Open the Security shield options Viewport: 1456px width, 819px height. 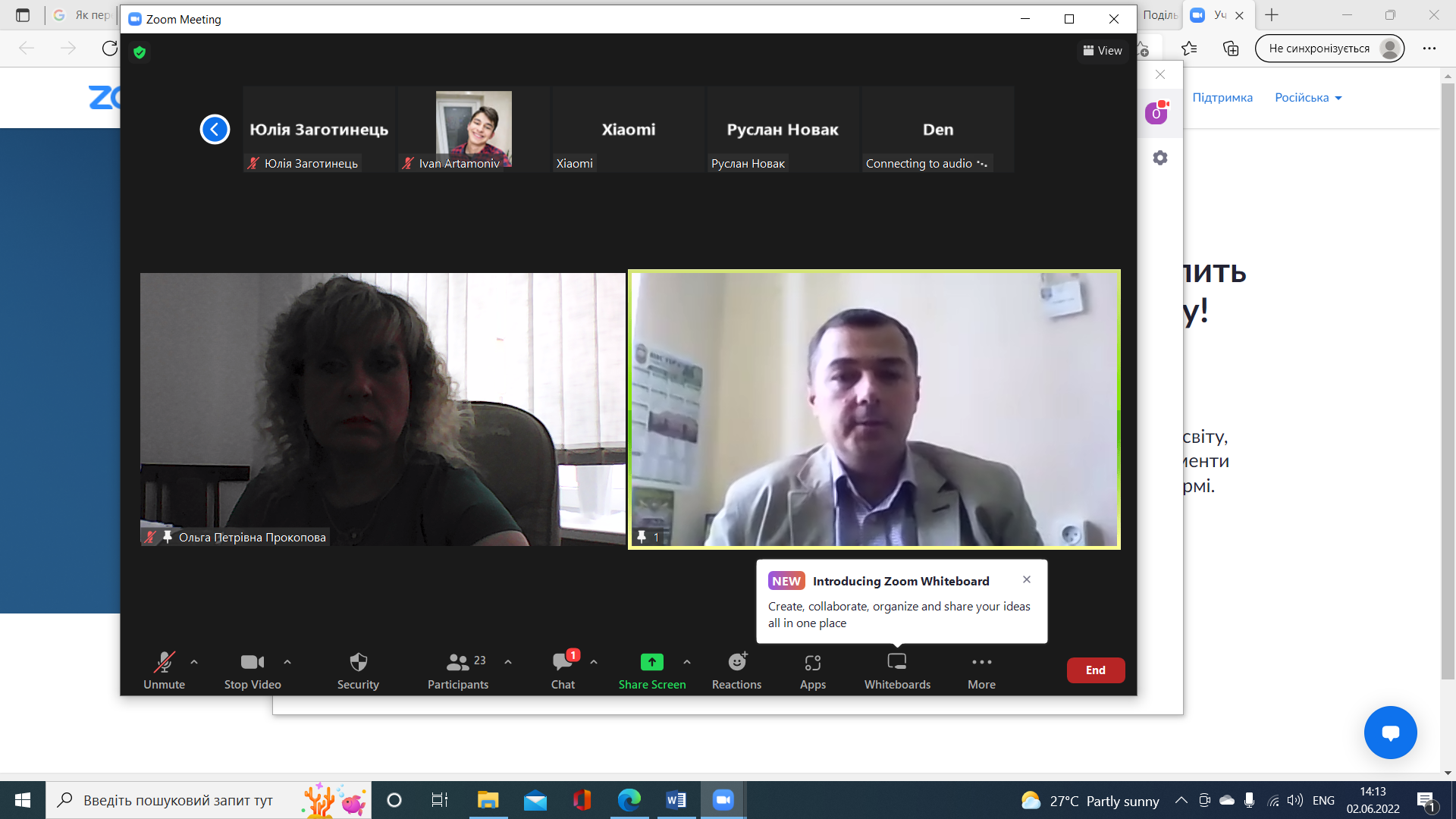tap(358, 670)
